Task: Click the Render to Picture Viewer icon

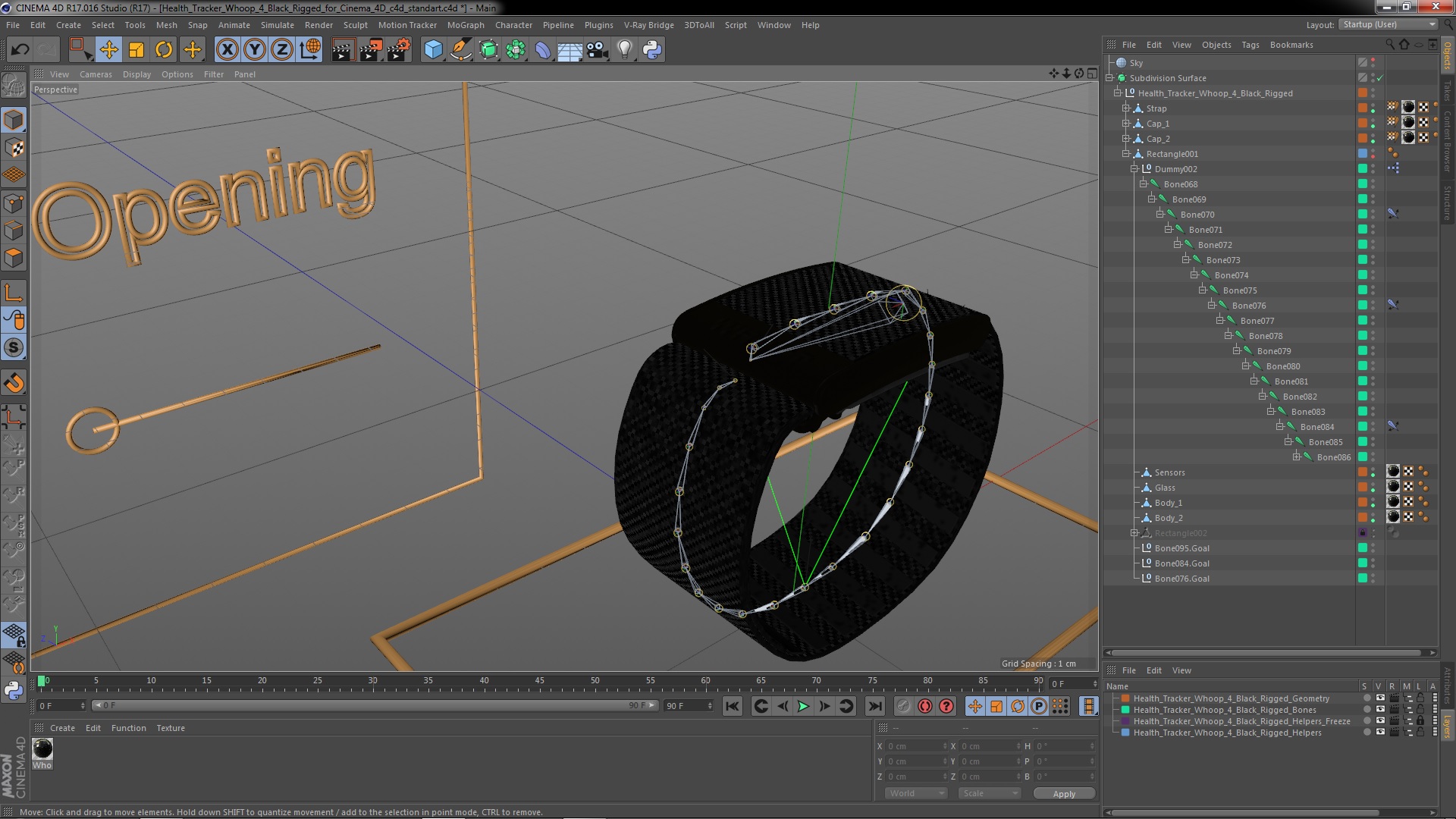Action: pos(371,50)
